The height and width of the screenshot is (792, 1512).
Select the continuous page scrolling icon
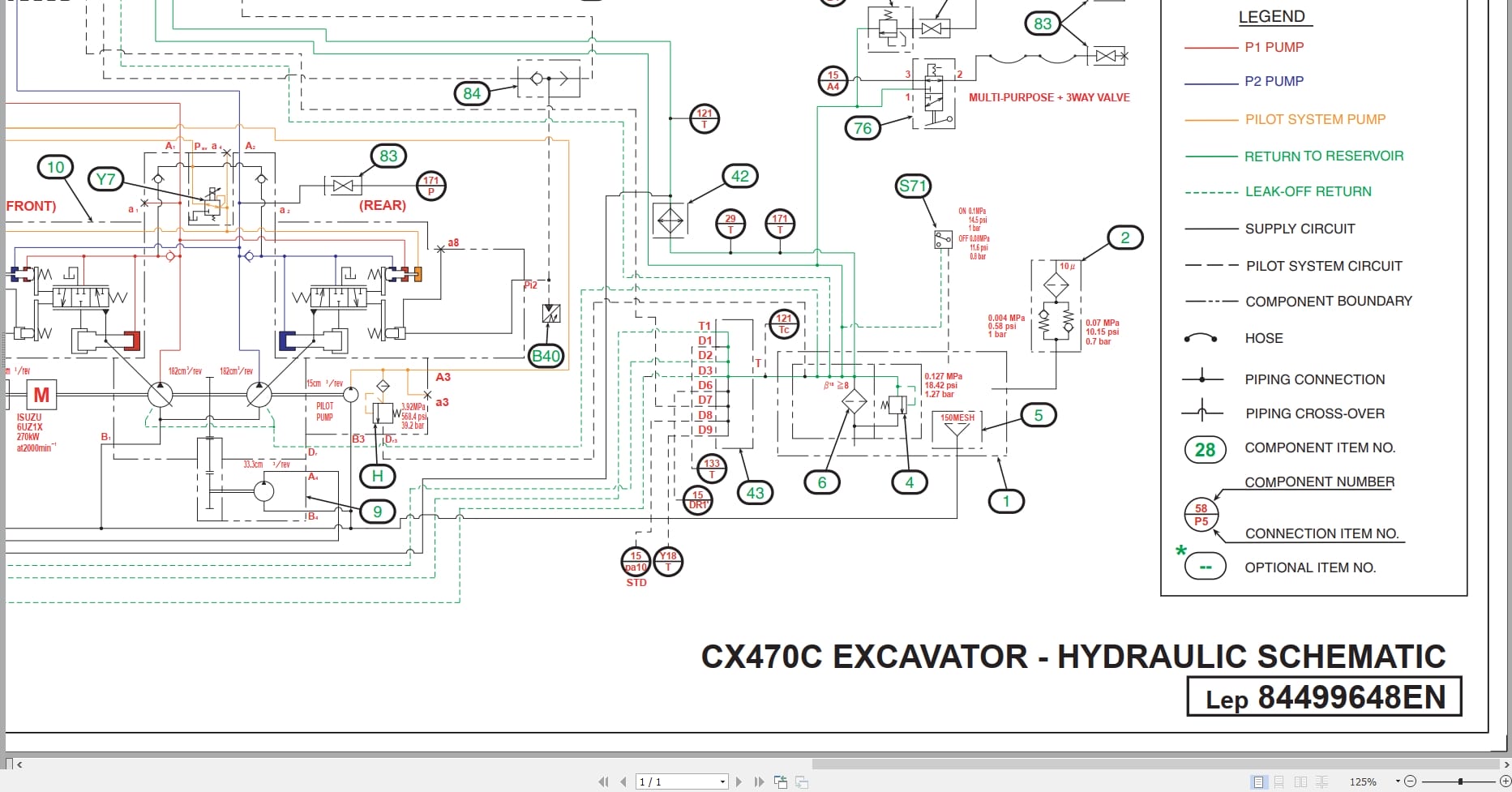[1279, 781]
